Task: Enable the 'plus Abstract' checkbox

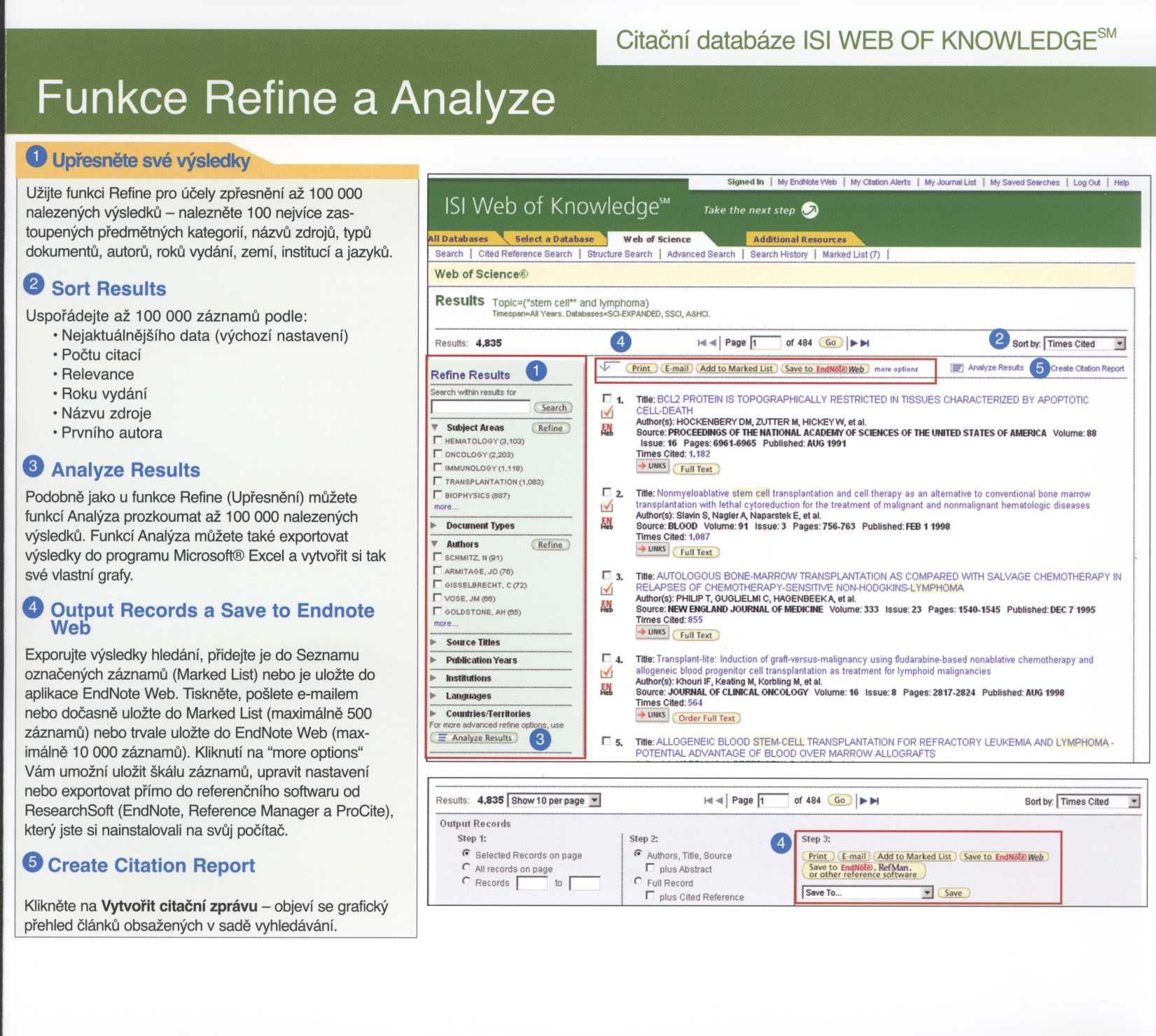Action: tap(650, 868)
